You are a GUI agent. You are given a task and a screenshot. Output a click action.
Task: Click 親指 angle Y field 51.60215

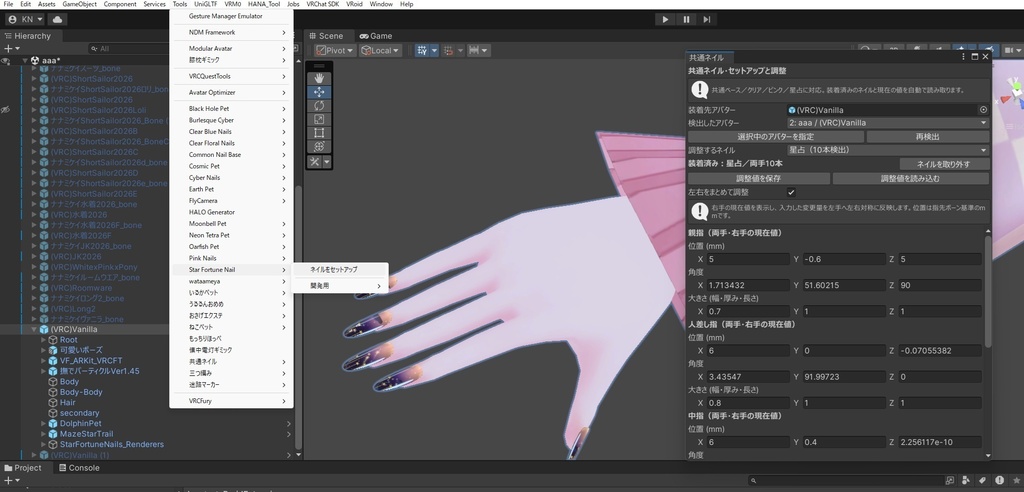[x=845, y=286]
